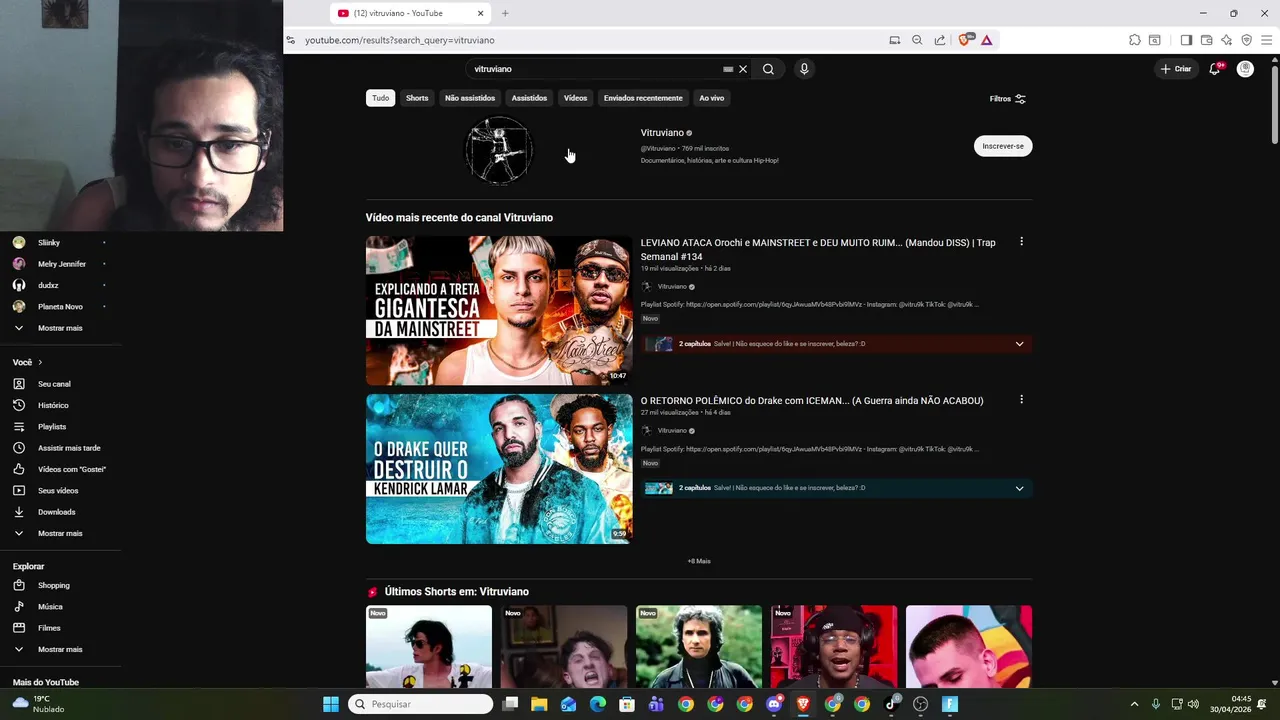
Task: Open the Sliinky subscription channel
Action: pos(60,243)
